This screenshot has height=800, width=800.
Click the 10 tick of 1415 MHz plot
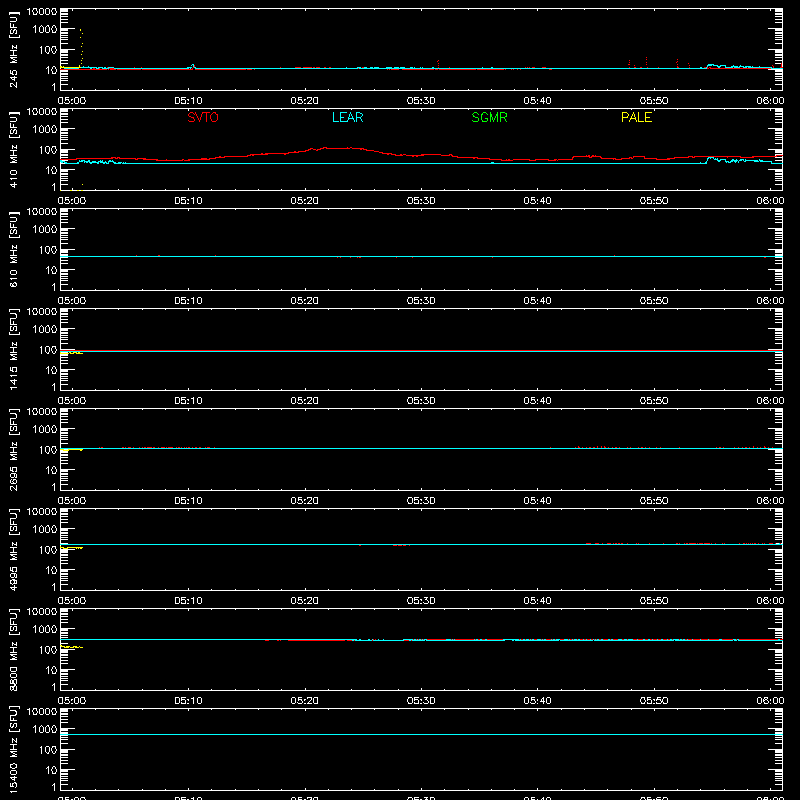pyautogui.click(x=51, y=370)
